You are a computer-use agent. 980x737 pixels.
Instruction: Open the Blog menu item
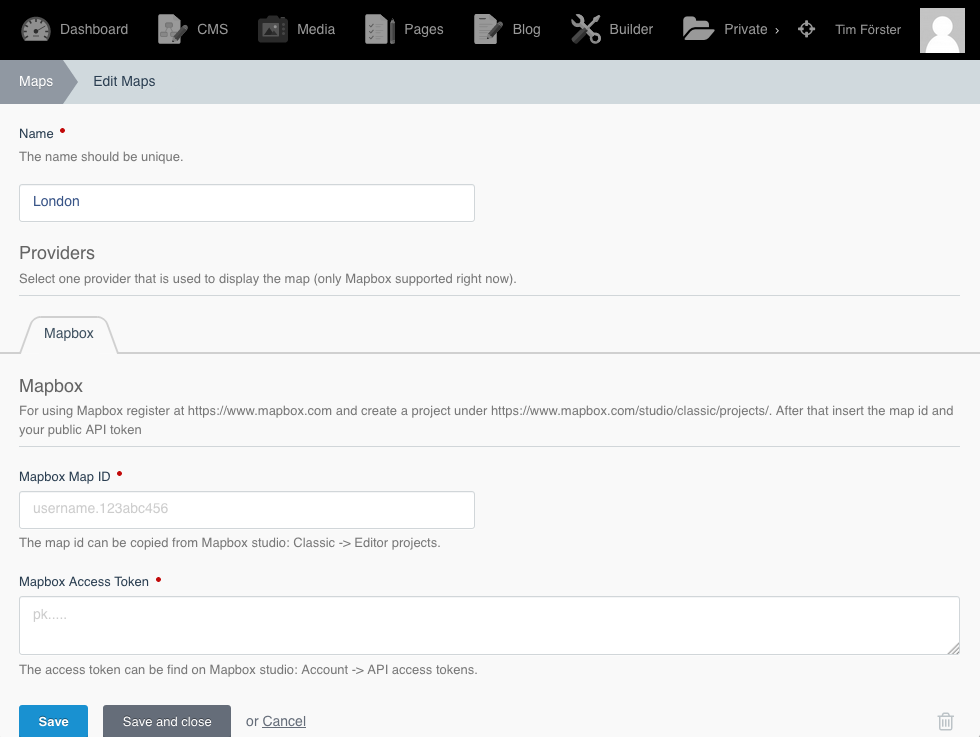tap(526, 29)
